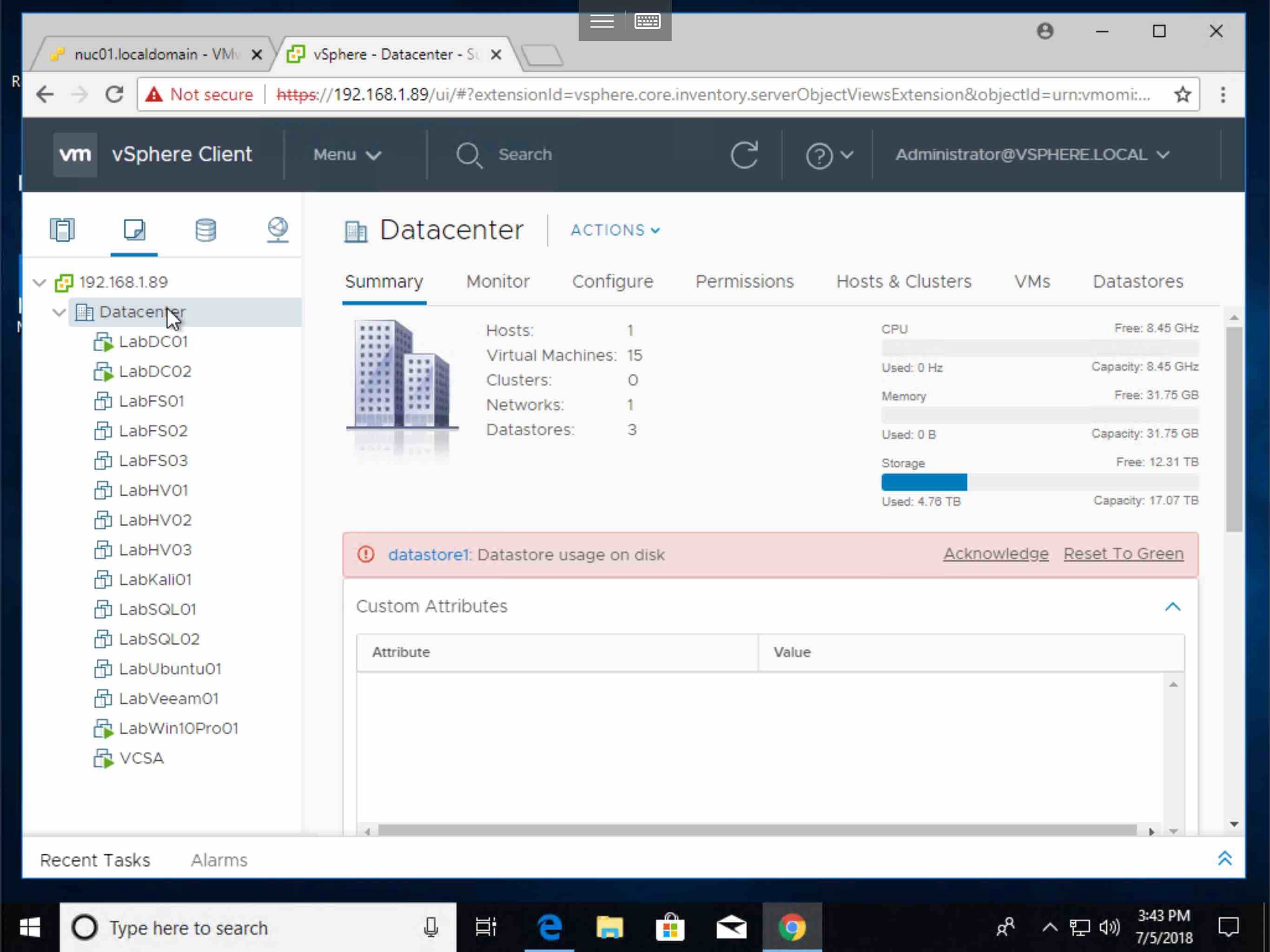Open the Administrator@VSPHERE.LOCAL user dropdown

tap(1032, 155)
